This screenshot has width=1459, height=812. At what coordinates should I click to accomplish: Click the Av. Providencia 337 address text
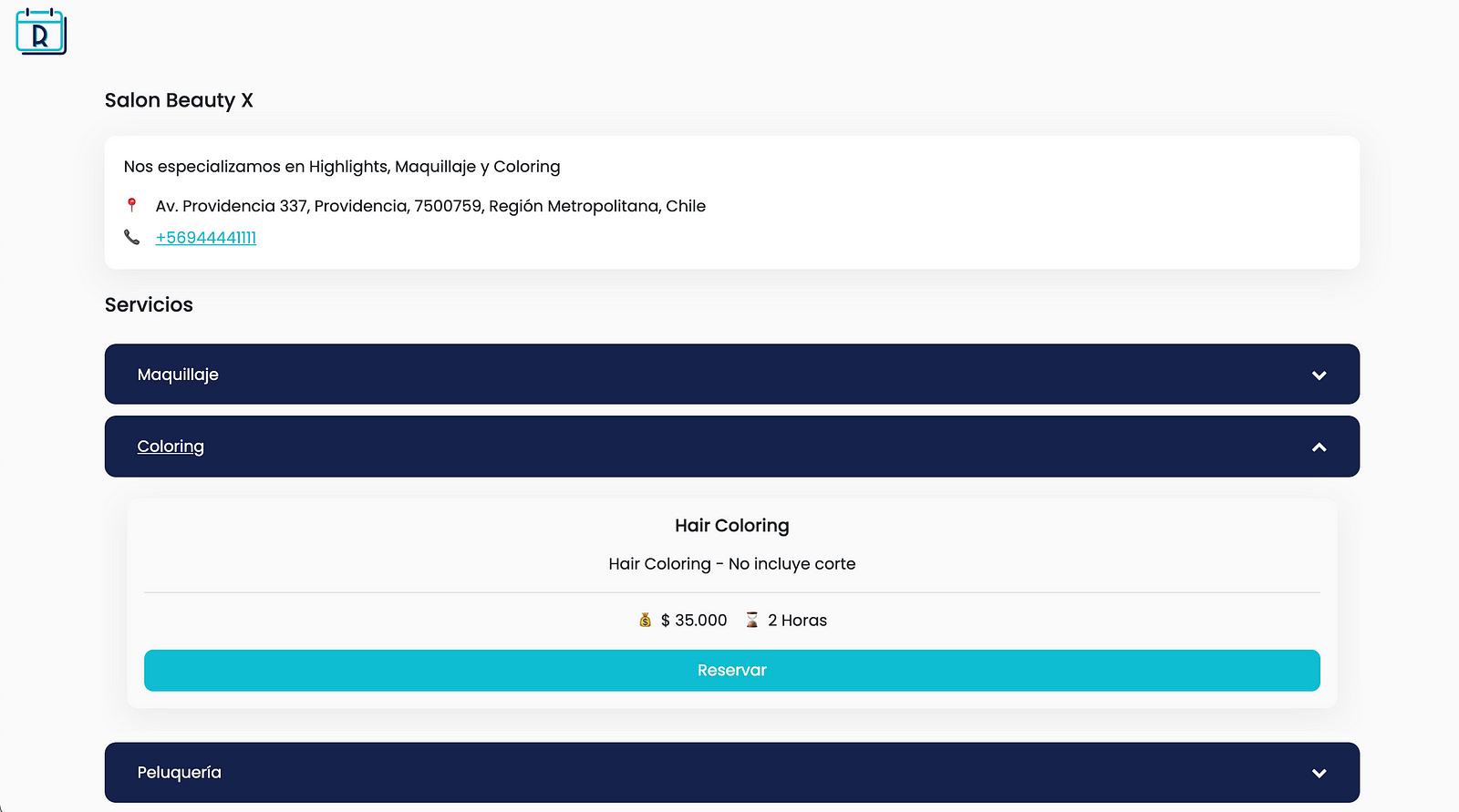click(430, 206)
